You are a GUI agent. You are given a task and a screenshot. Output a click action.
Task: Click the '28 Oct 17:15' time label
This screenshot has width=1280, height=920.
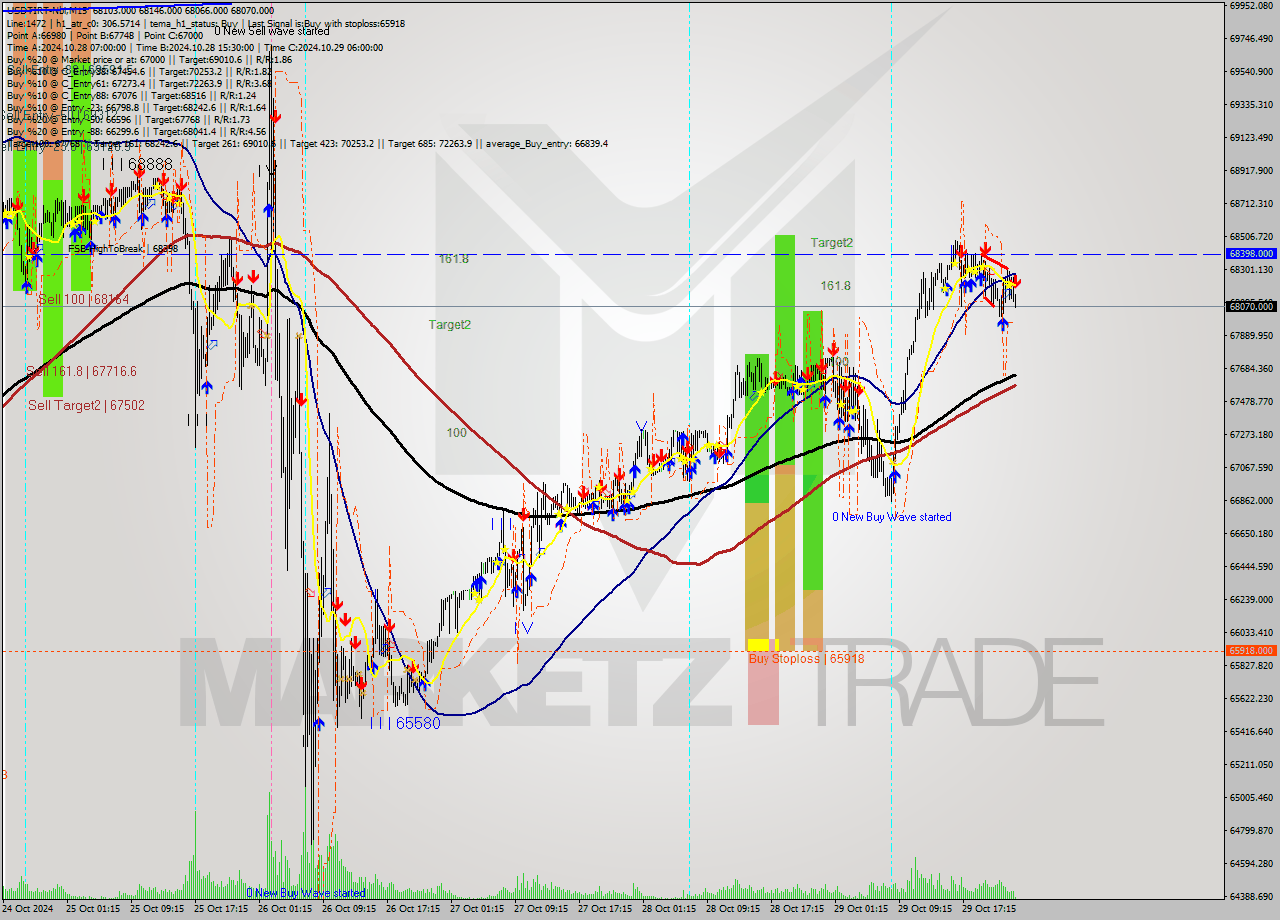(798, 909)
